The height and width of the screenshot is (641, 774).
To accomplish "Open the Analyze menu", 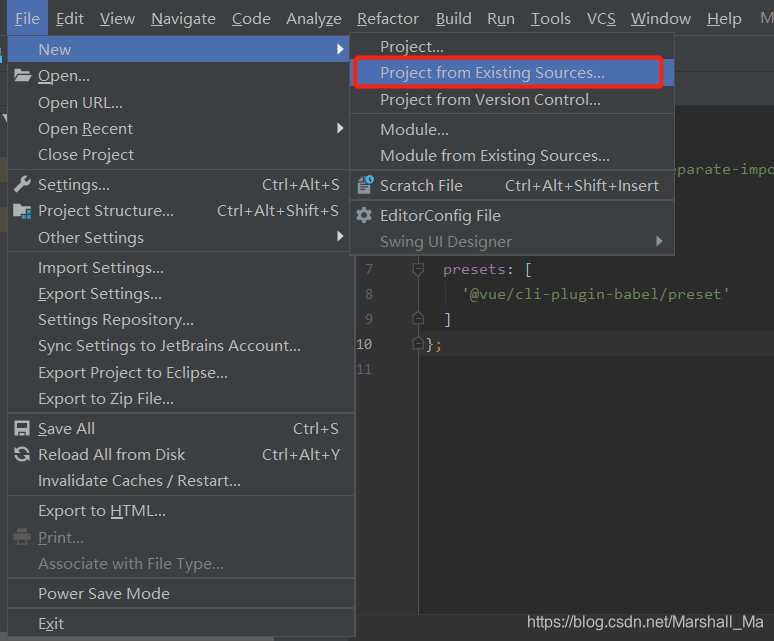I will click(x=313, y=18).
